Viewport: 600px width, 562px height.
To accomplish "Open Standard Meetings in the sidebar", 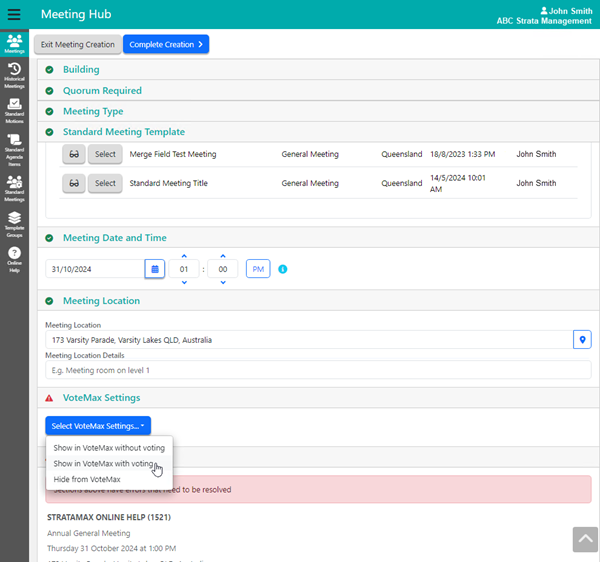I will [14, 189].
